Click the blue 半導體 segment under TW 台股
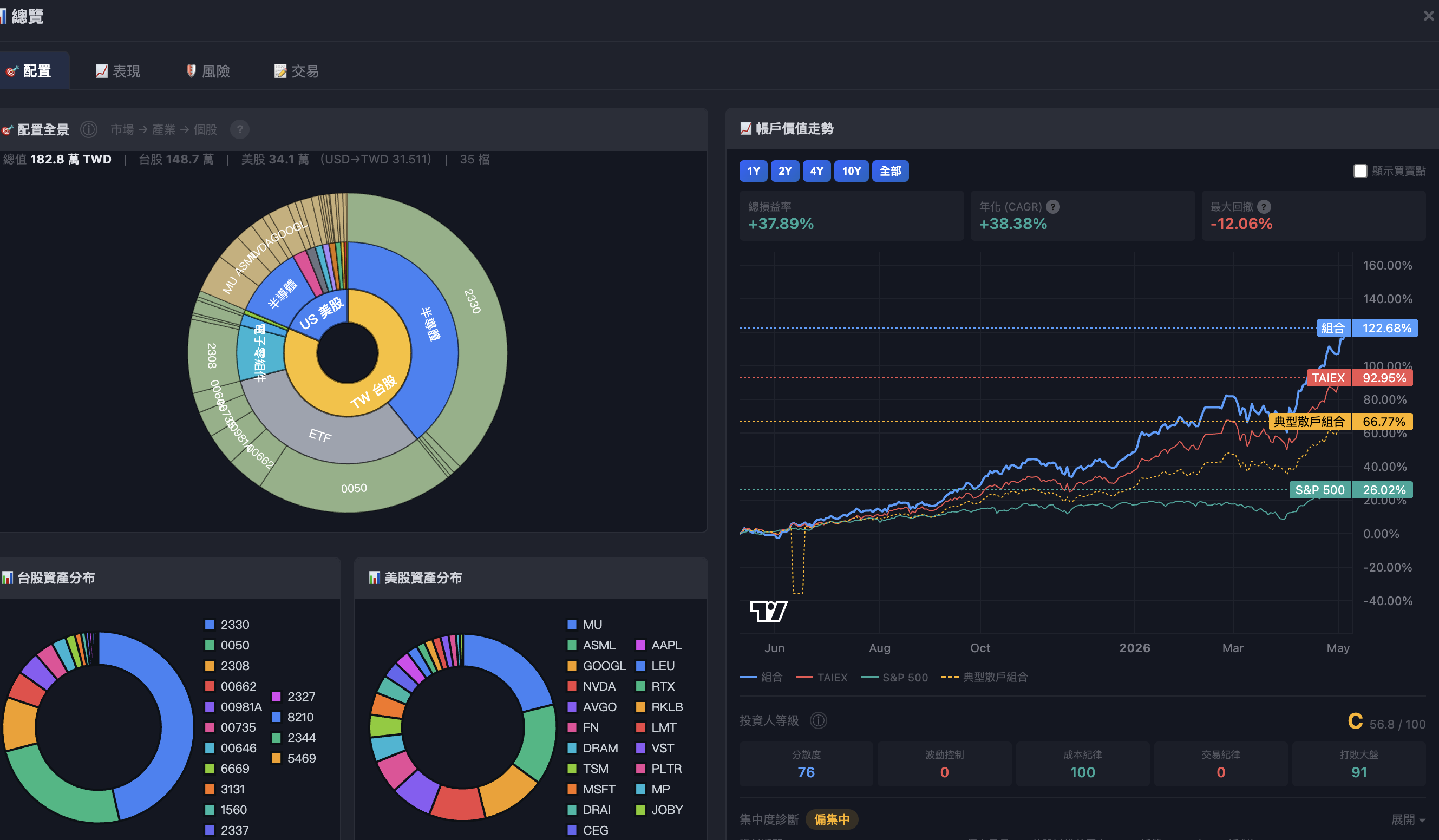This screenshot has height=840, width=1439. [429, 324]
